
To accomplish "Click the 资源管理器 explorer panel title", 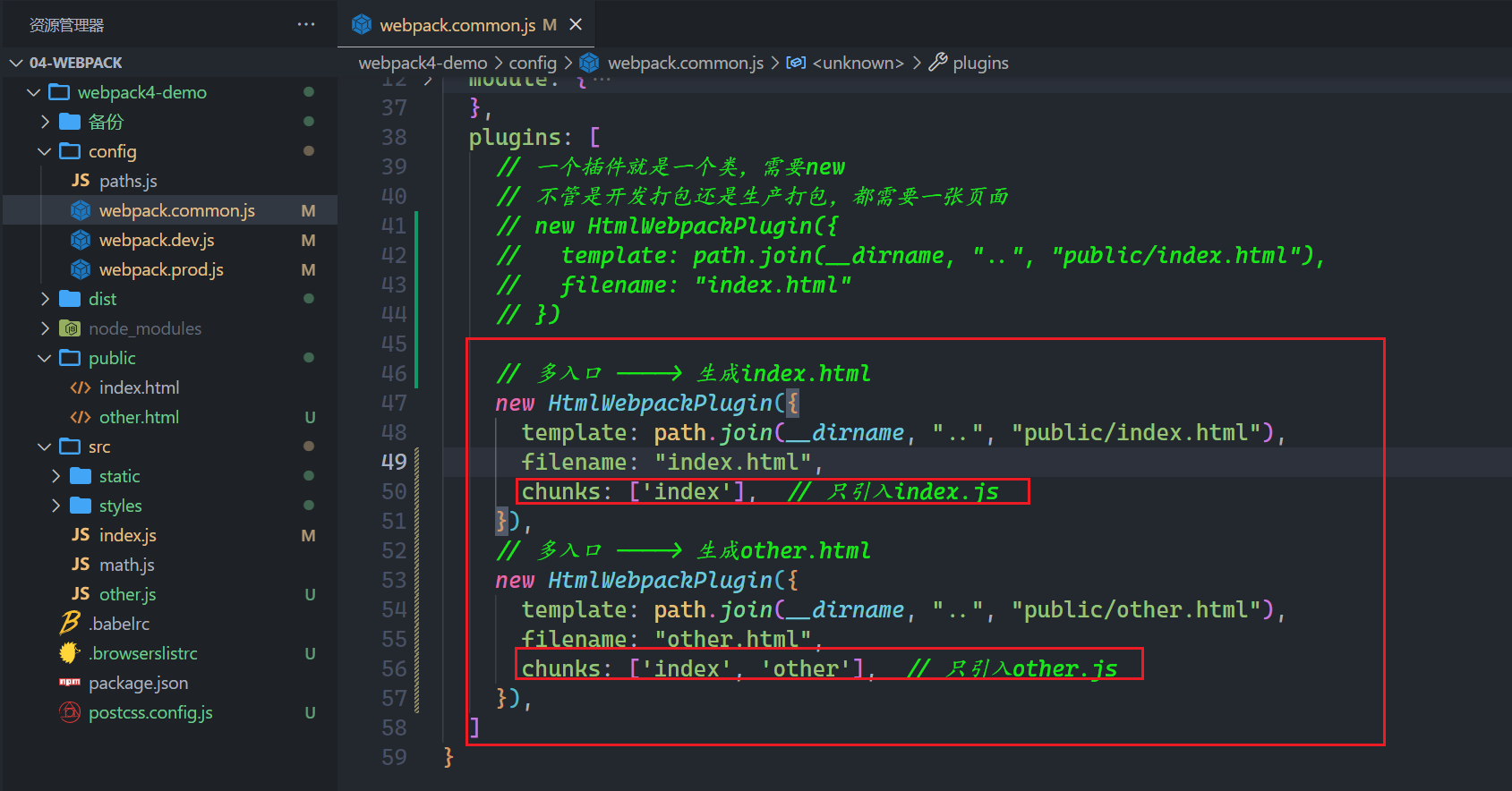I will tap(66, 25).
